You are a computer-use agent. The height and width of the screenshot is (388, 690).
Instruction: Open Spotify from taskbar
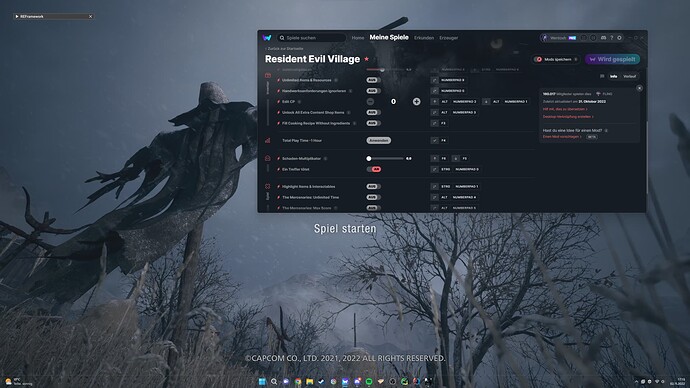[x=369, y=381]
